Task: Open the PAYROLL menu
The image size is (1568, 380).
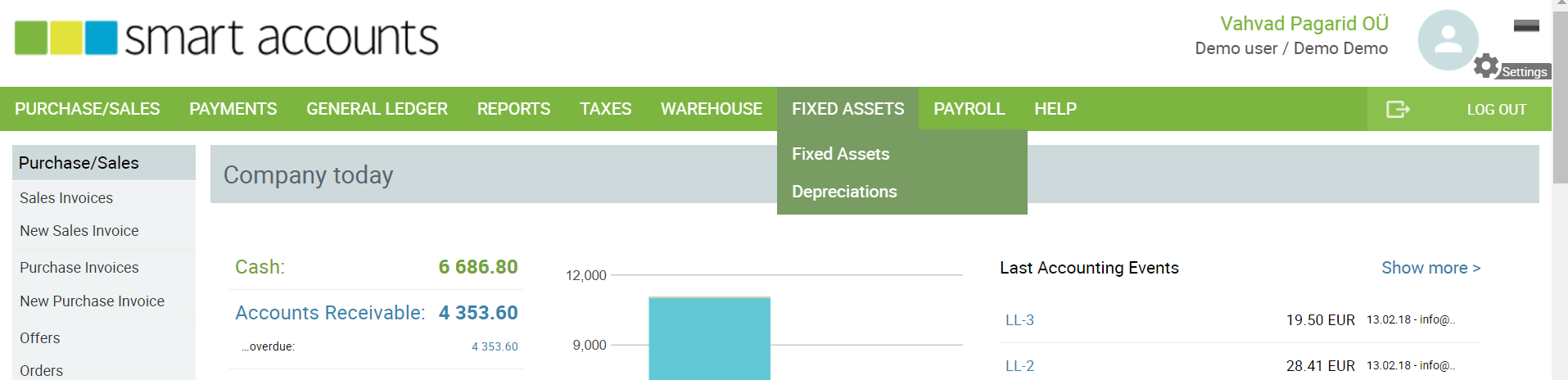Action: pyautogui.click(x=969, y=109)
